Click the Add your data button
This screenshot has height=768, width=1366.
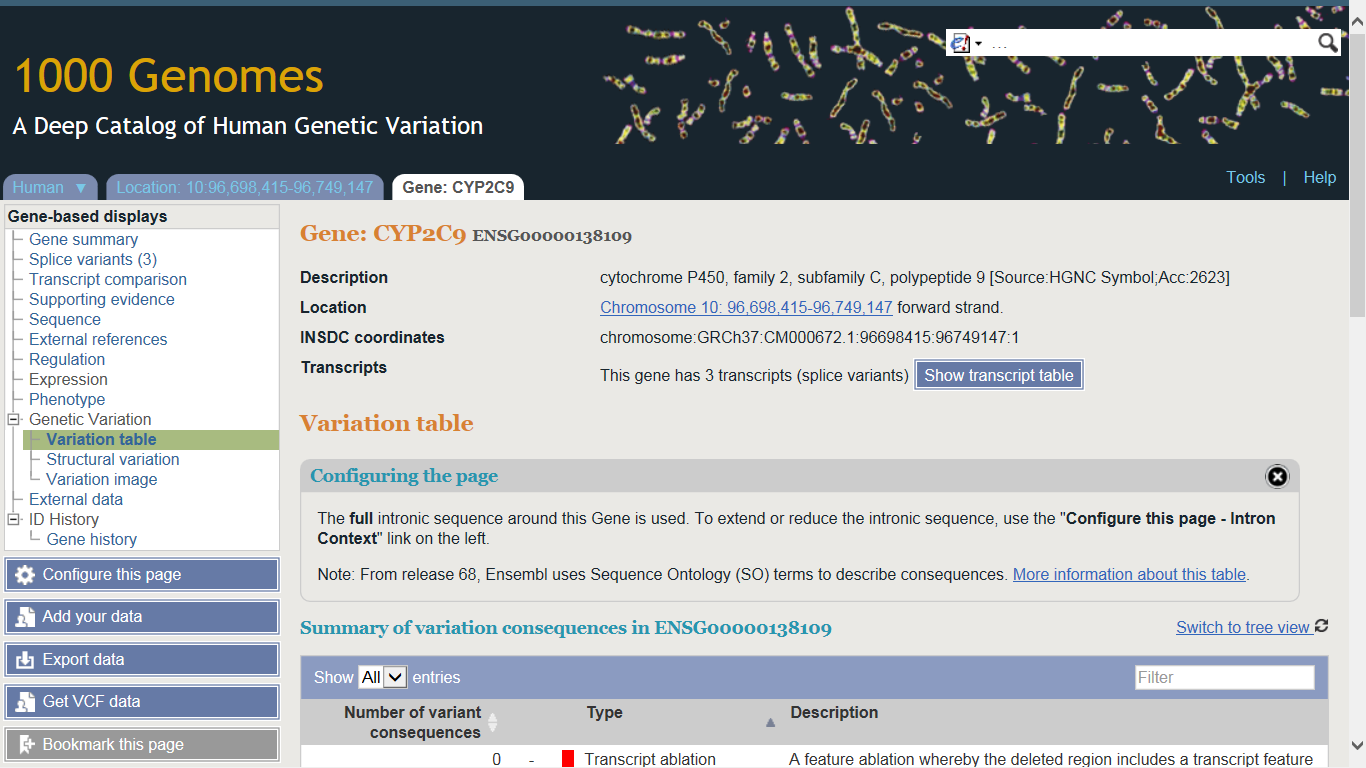pyautogui.click(x=142, y=617)
